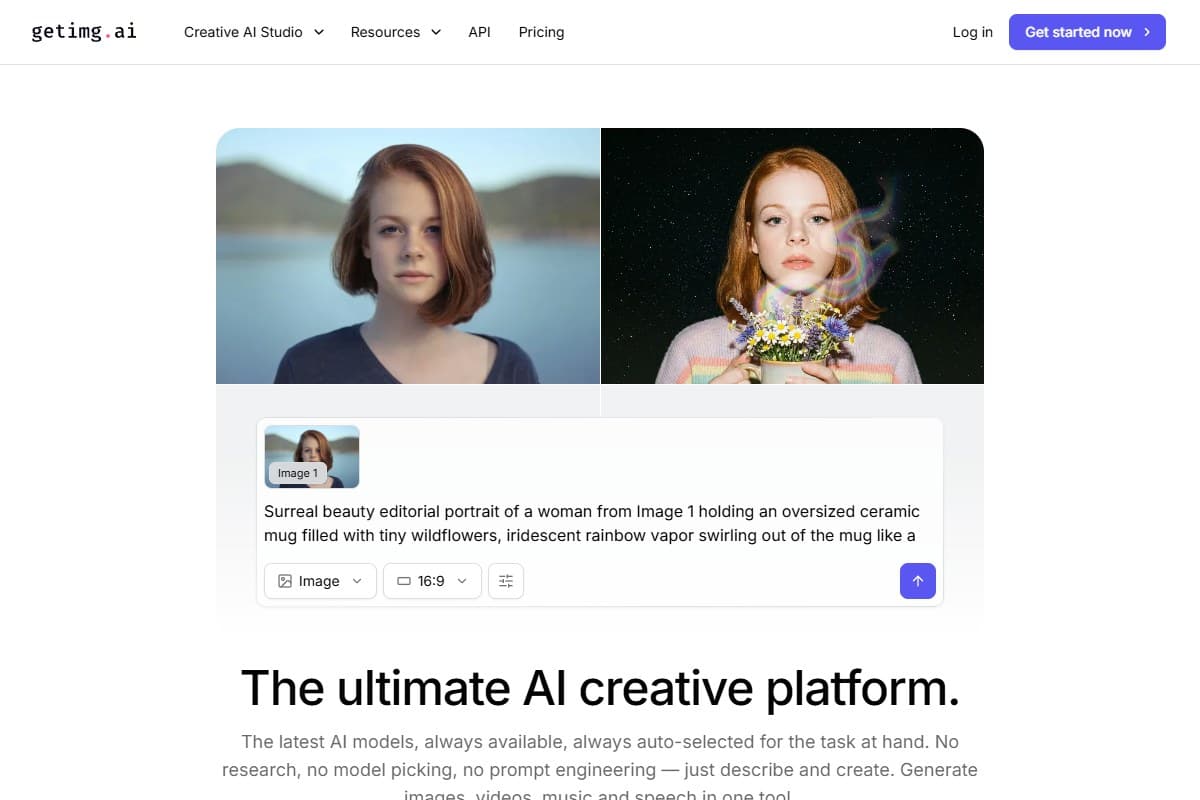Image resolution: width=1200 pixels, height=800 pixels.
Task: Click the chevron beside Resources
Action: click(x=436, y=32)
